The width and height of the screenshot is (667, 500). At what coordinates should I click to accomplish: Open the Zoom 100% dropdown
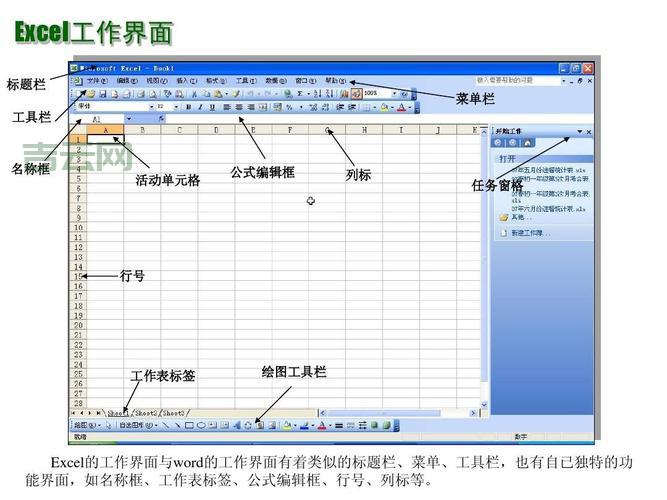pyautogui.click(x=394, y=94)
